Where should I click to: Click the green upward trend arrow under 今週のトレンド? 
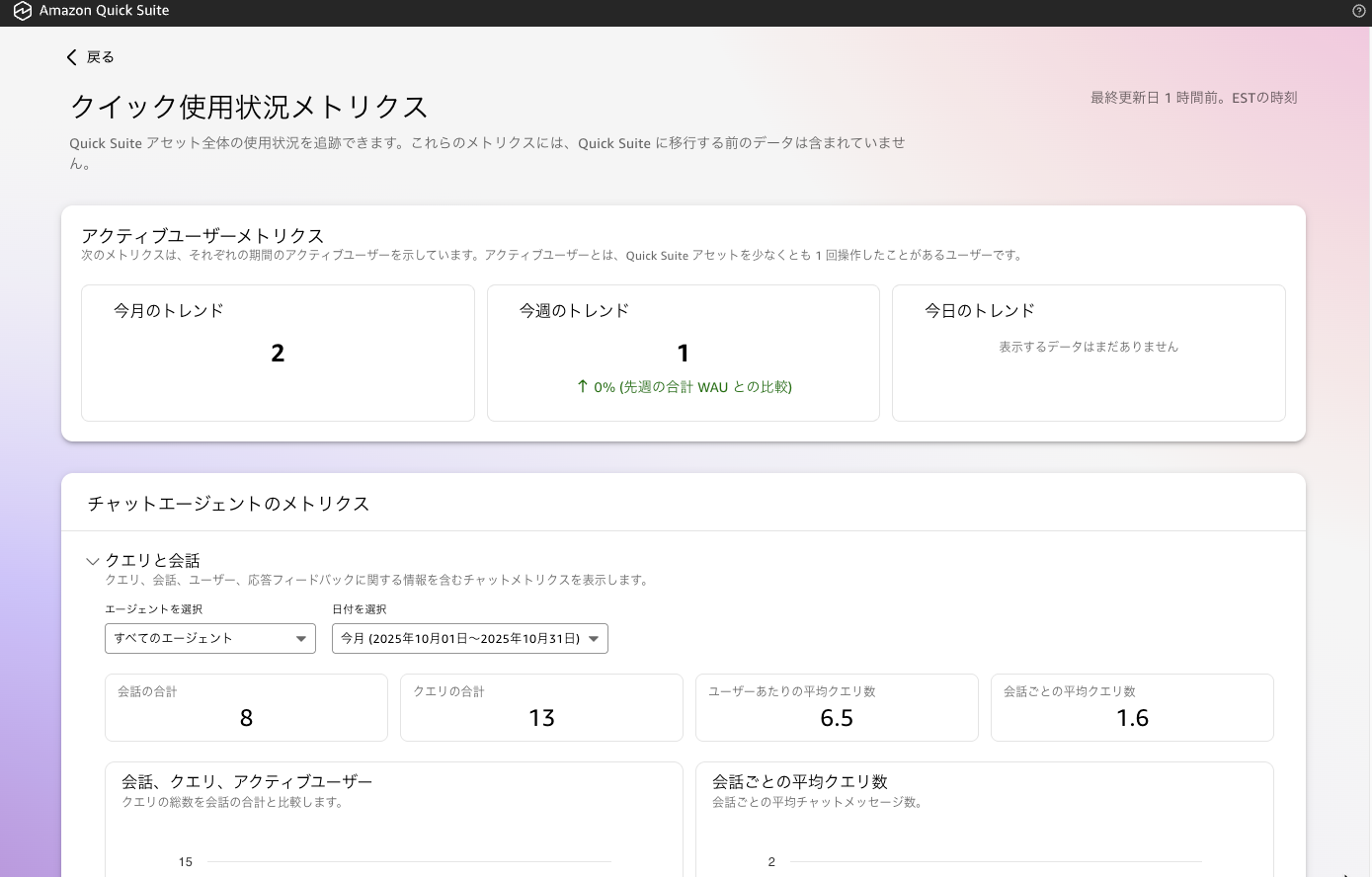click(x=583, y=386)
